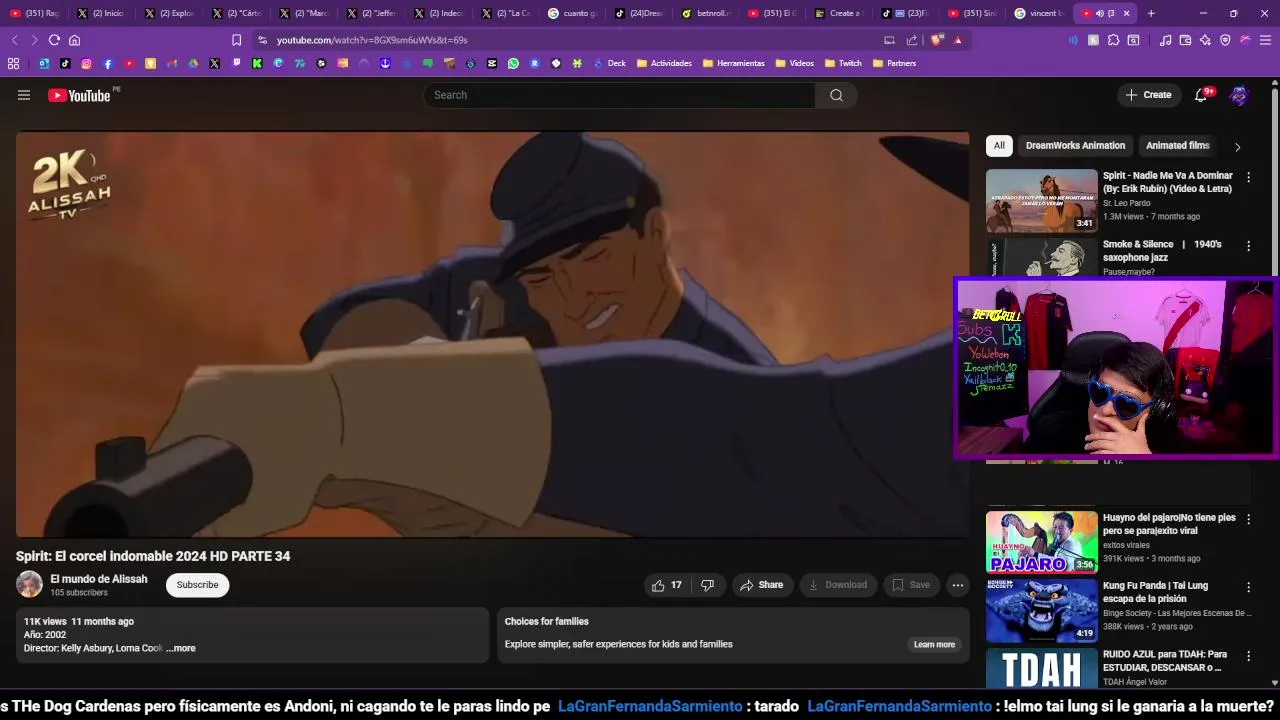Click the Share button
The height and width of the screenshot is (720, 1280).
point(761,585)
